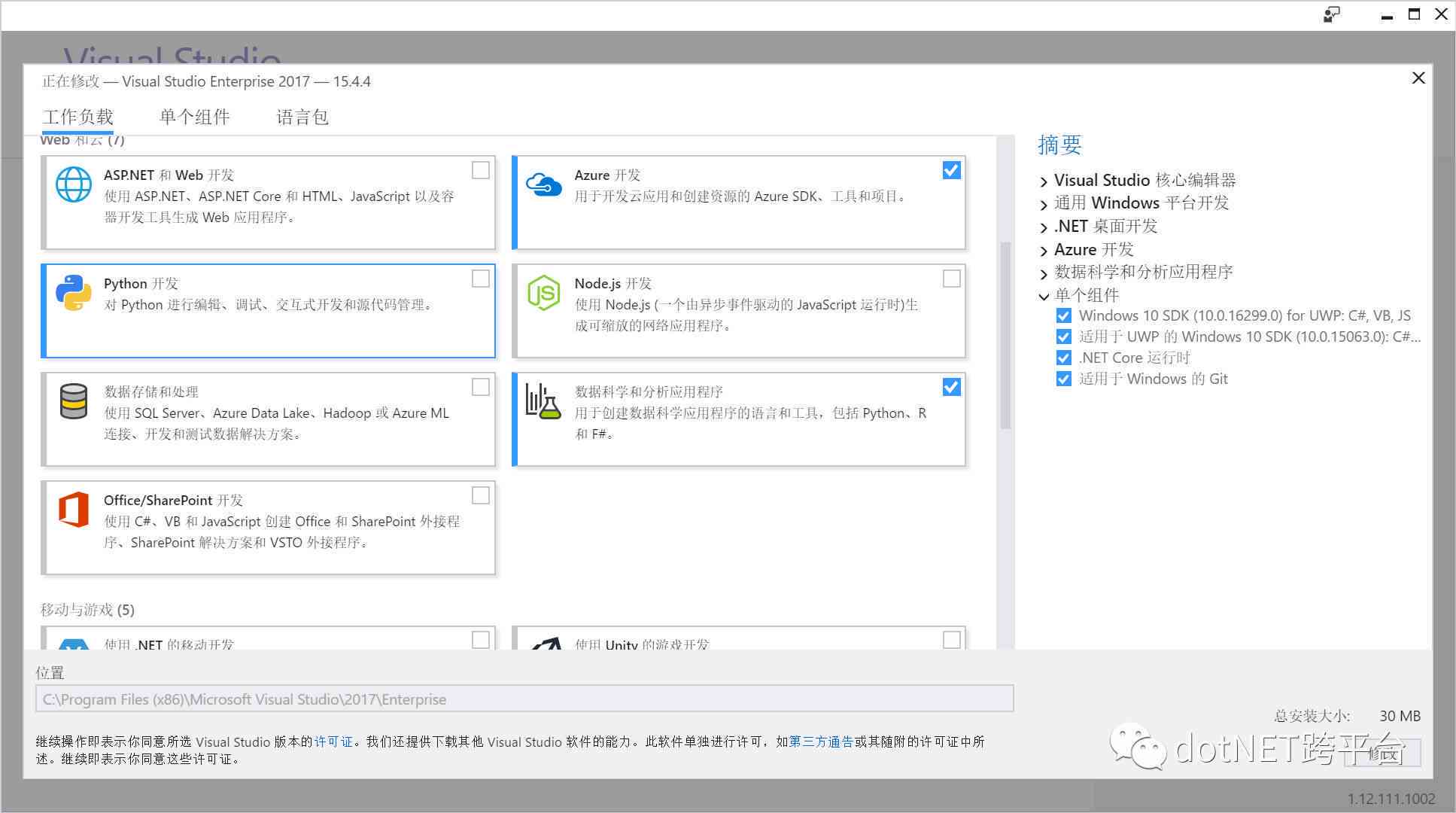Click the workloads list scrollbar thumb

click(1005, 335)
